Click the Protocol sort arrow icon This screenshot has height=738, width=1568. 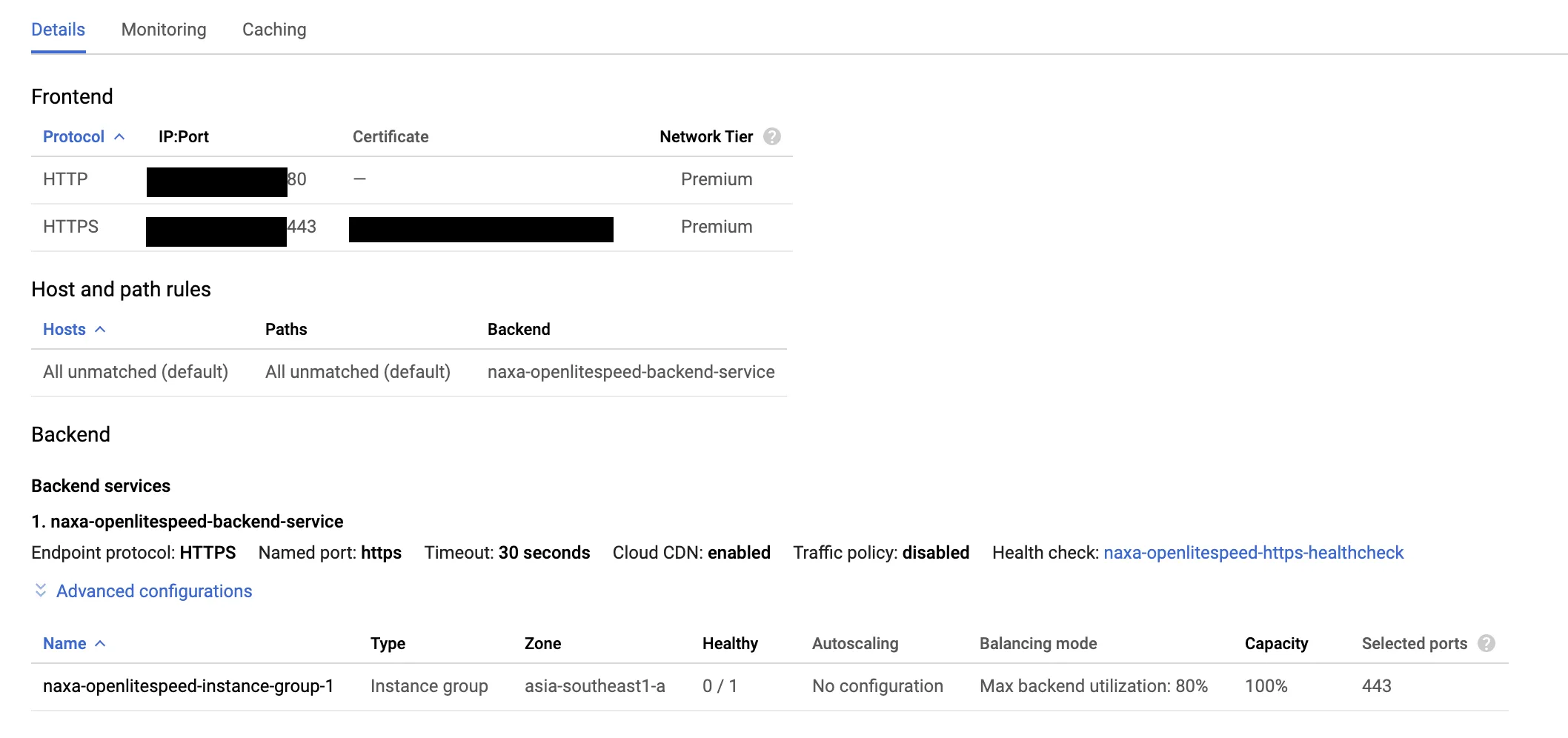coord(119,137)
